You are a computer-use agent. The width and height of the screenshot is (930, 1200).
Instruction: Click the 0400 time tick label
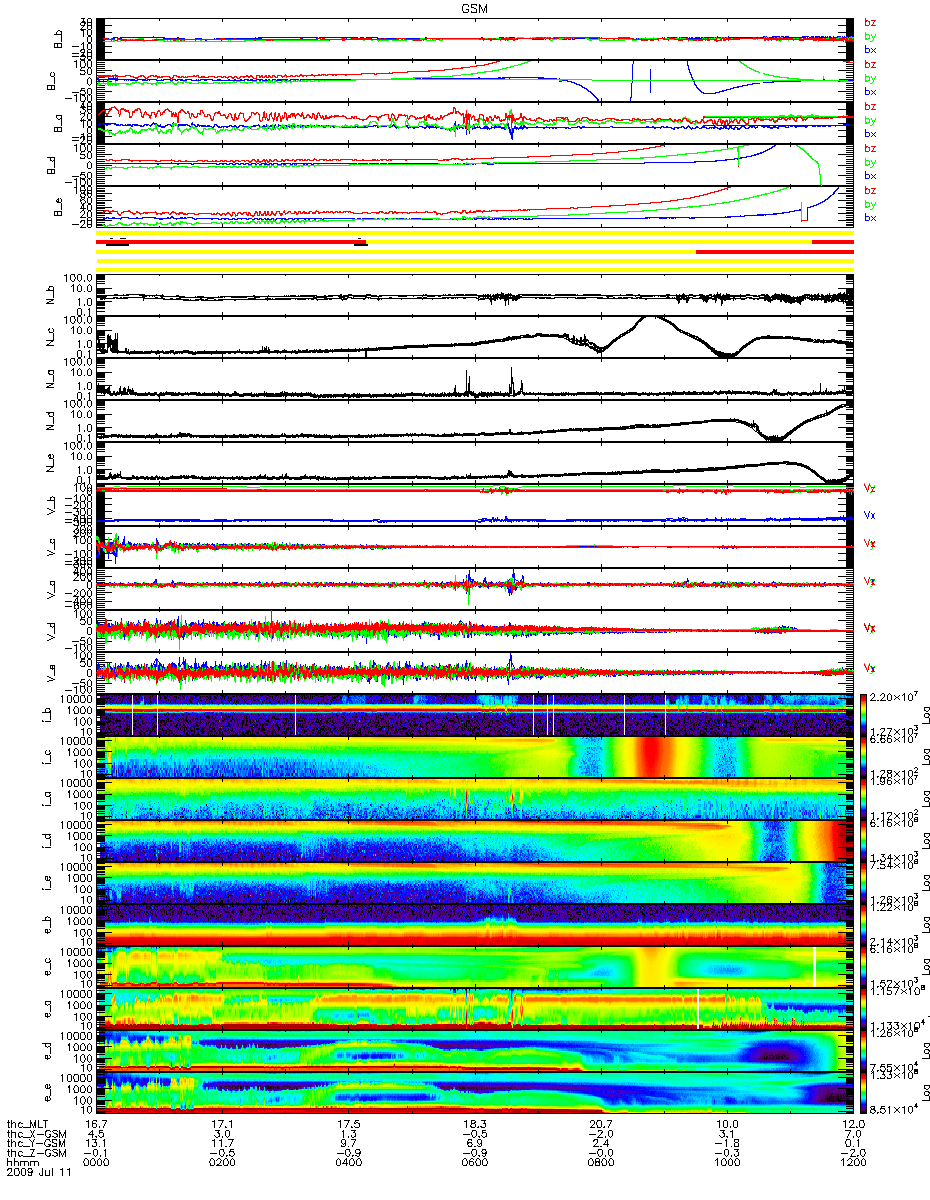pyautogui.click(x=348, y=1162)
